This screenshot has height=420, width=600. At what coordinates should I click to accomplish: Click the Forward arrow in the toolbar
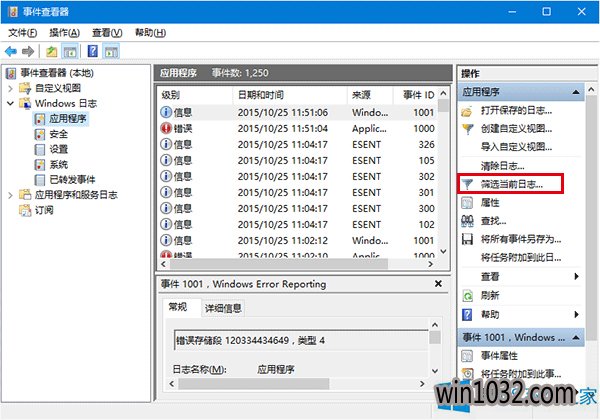click(29, 51)
